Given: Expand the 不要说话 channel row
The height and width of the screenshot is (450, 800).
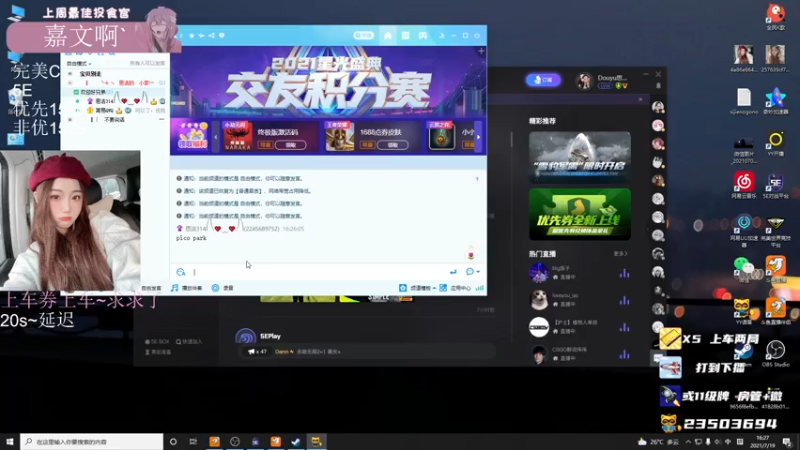Looking at the screenshot, I should tap(70, 119).
